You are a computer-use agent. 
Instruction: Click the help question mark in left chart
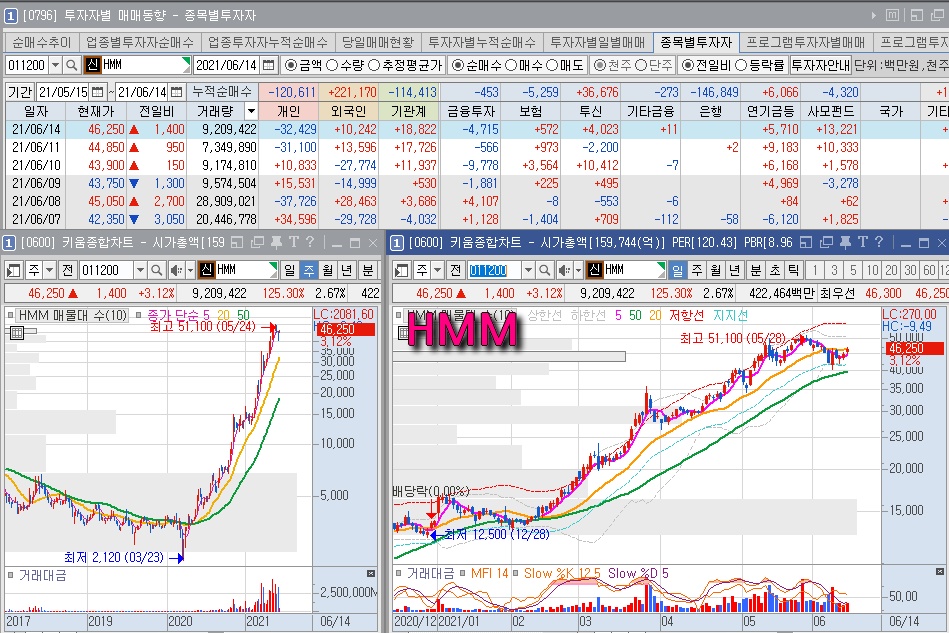(x=310, y=243)
